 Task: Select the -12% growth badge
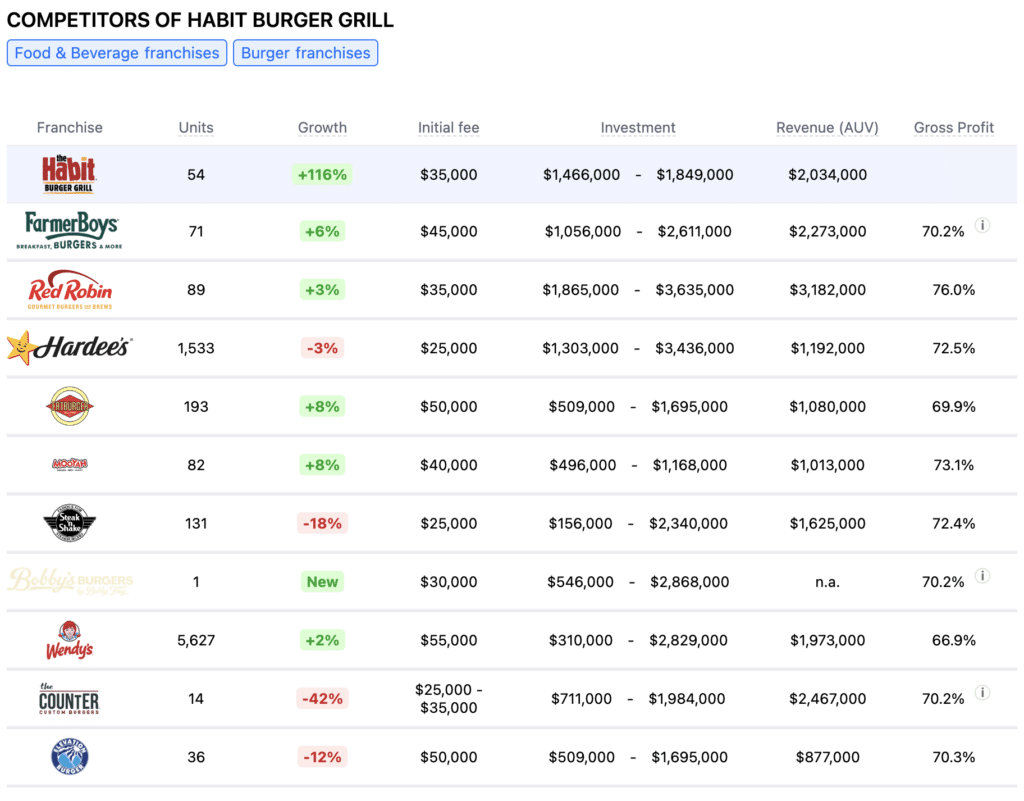tap(322, 757)
